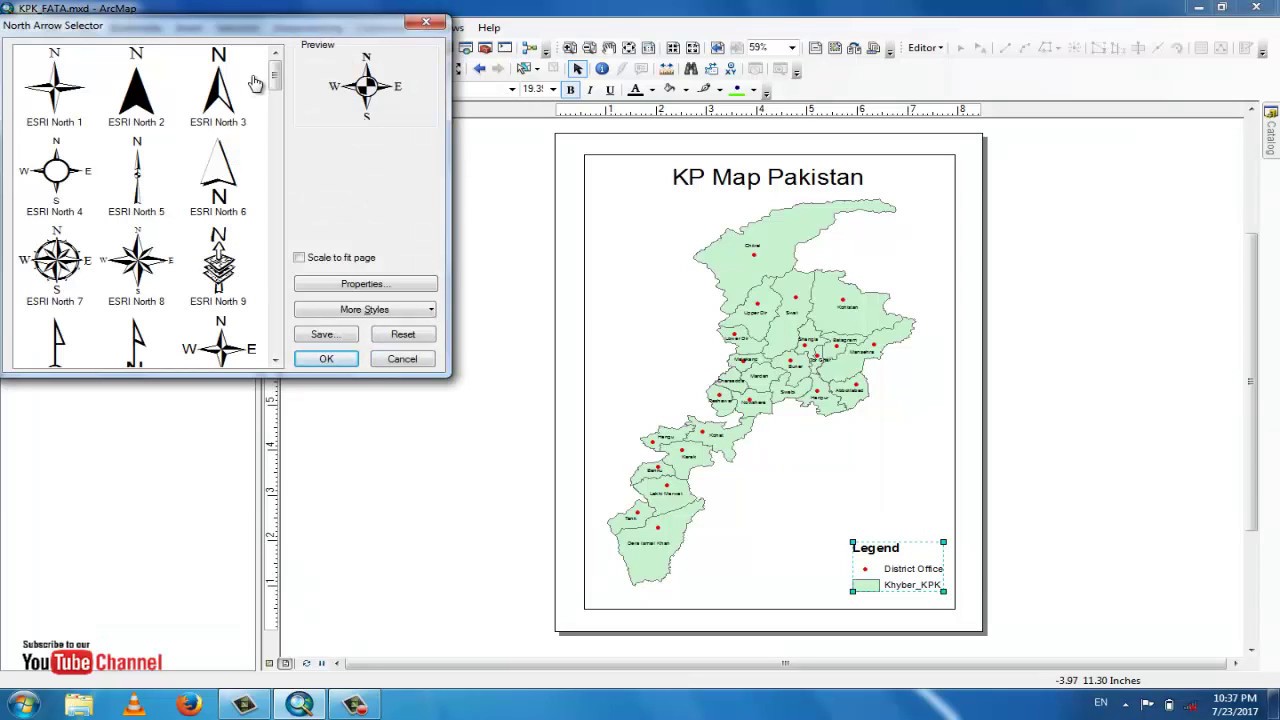
Task: Open the font name dropdown arrow
Action: point(512,89)
